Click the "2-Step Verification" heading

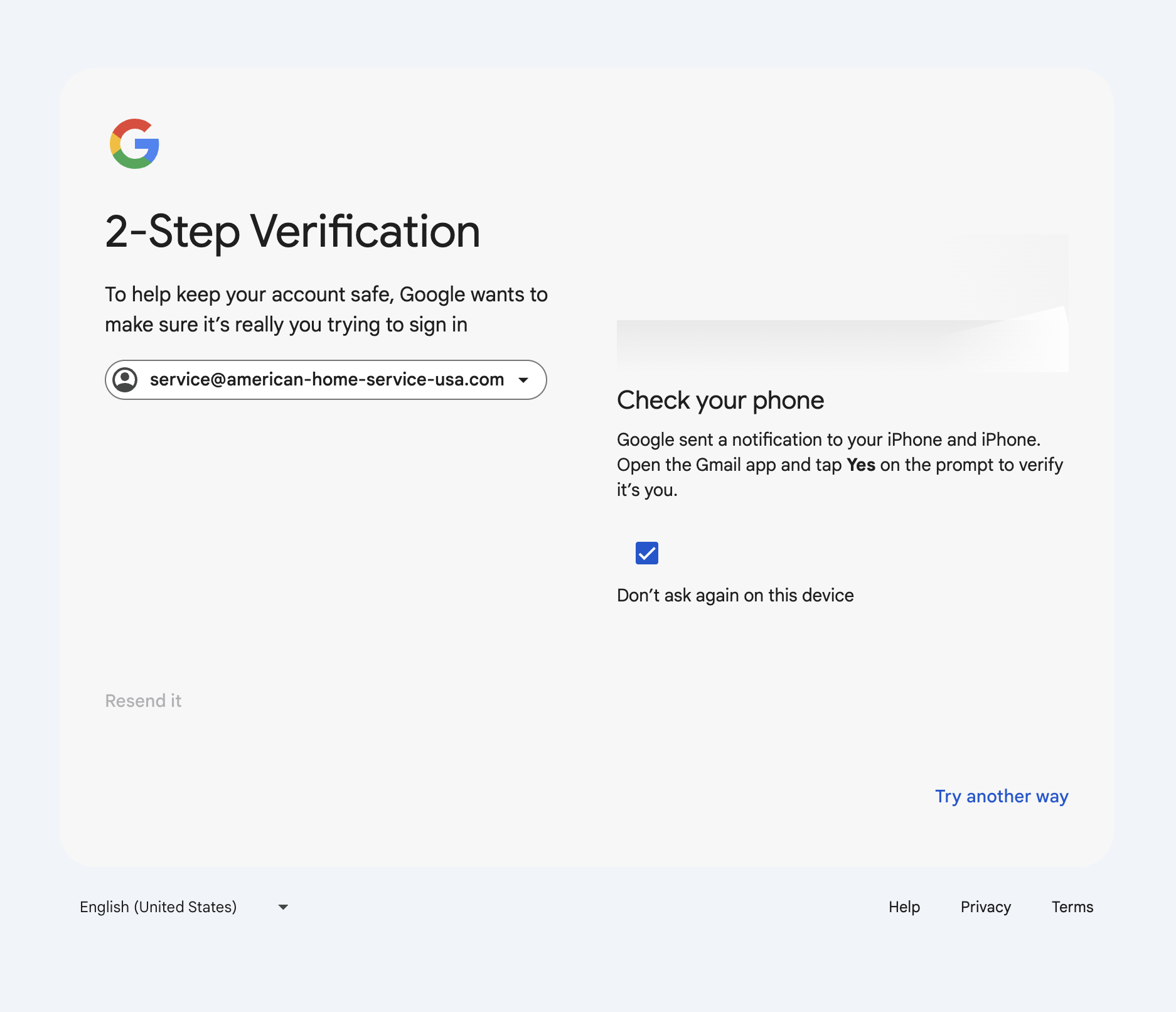coord(292,232)
